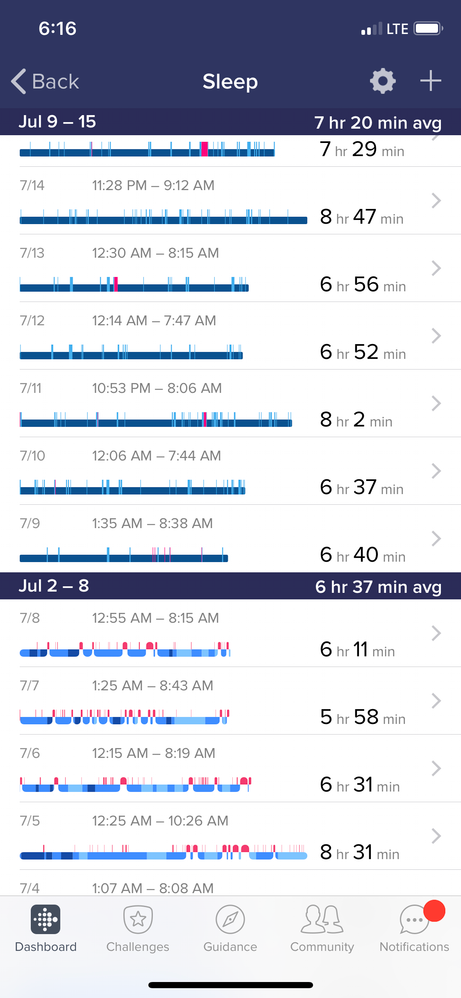Expand the 7/11 sleep entry chevron
This screenshot has width=461, height=998.
coord(436,403)
